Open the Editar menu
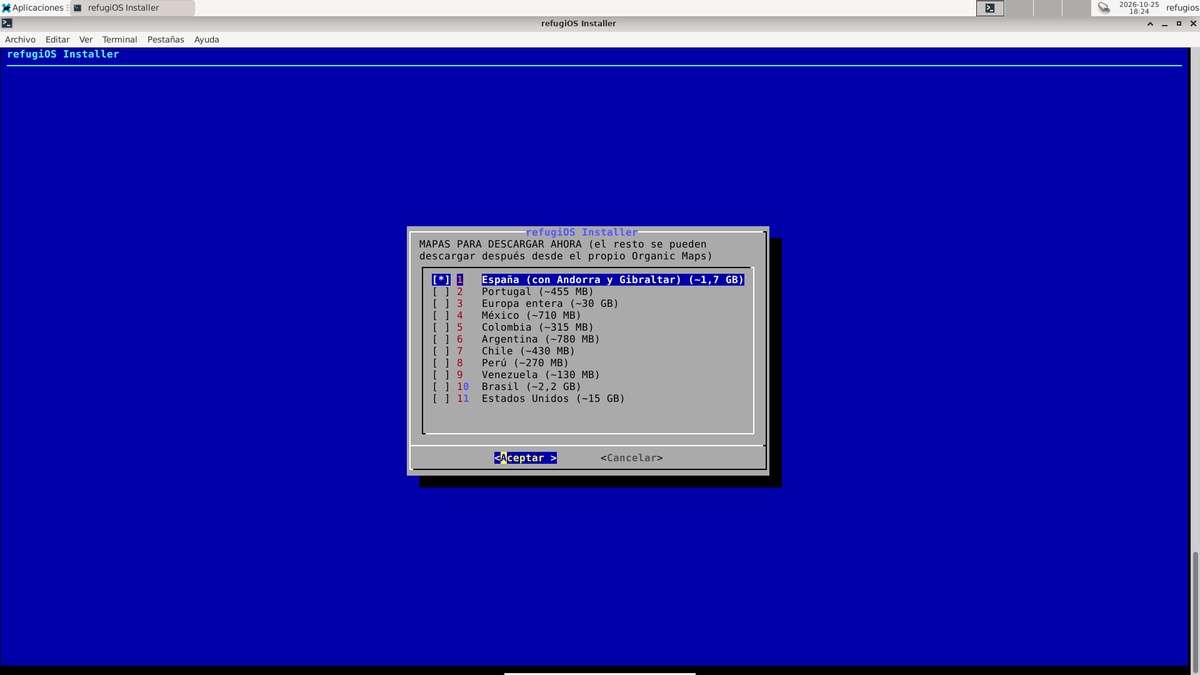 point(57,40)
